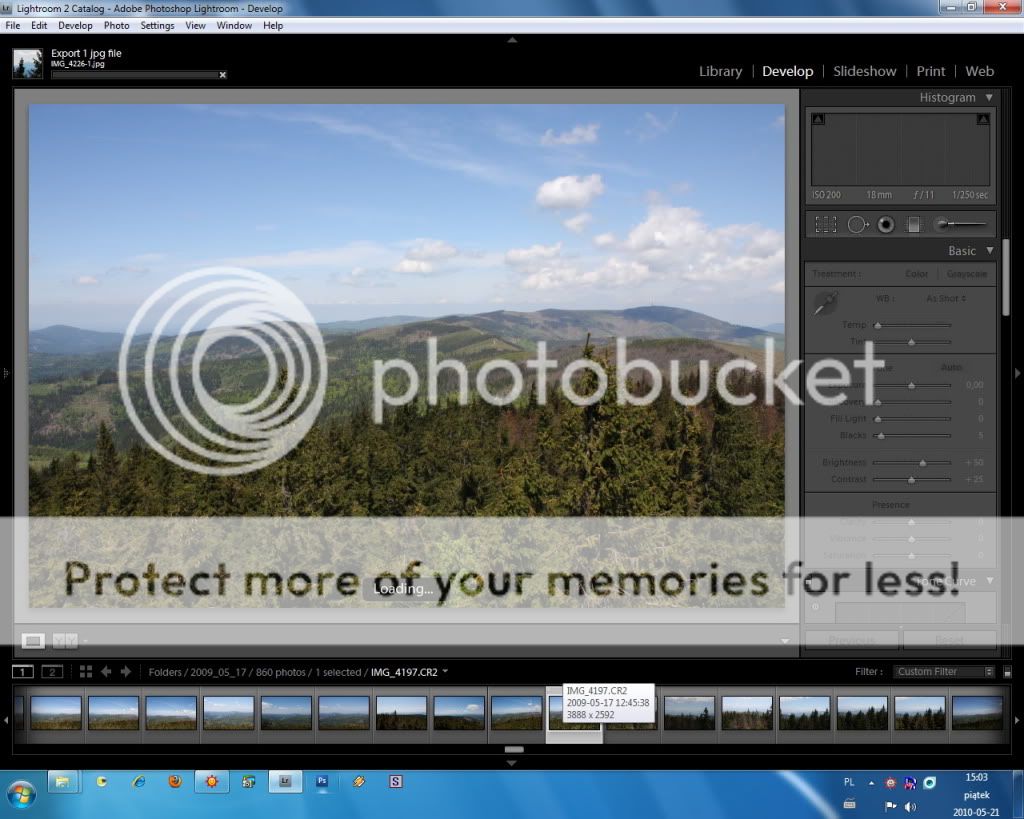
Task: Set Treatment to Color
Action: (916, 274)
